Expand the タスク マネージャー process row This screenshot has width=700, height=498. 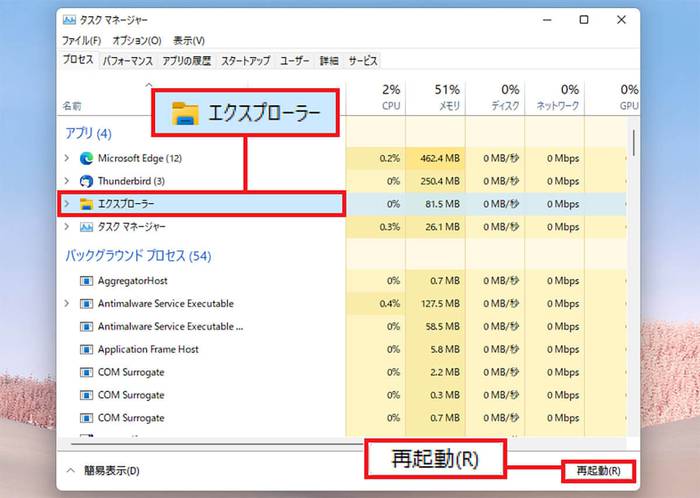coord(67,227)
